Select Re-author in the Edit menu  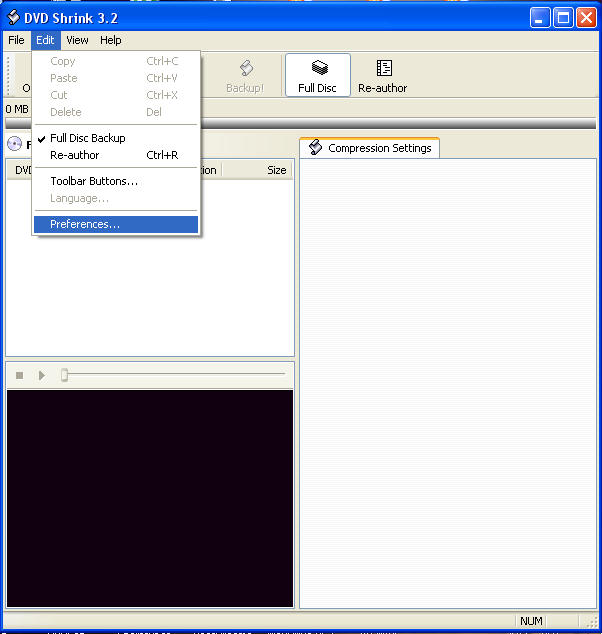116,155
